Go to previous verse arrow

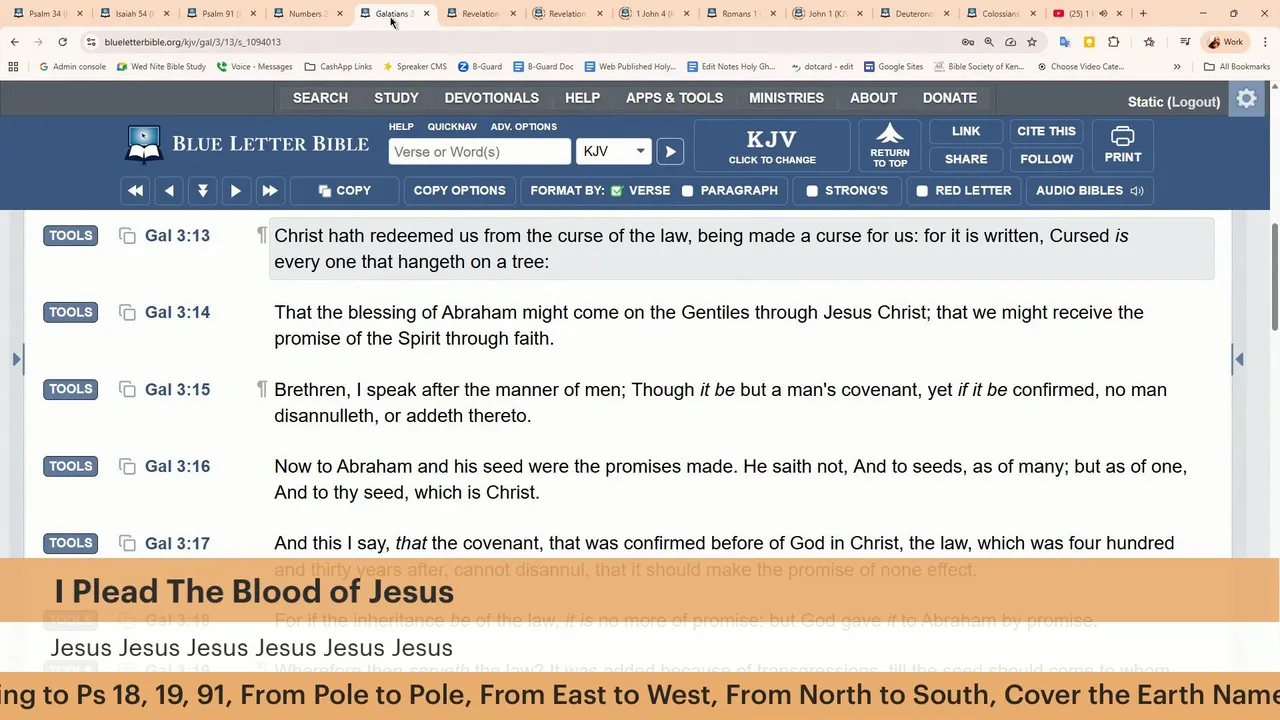(x=169, y=190)
